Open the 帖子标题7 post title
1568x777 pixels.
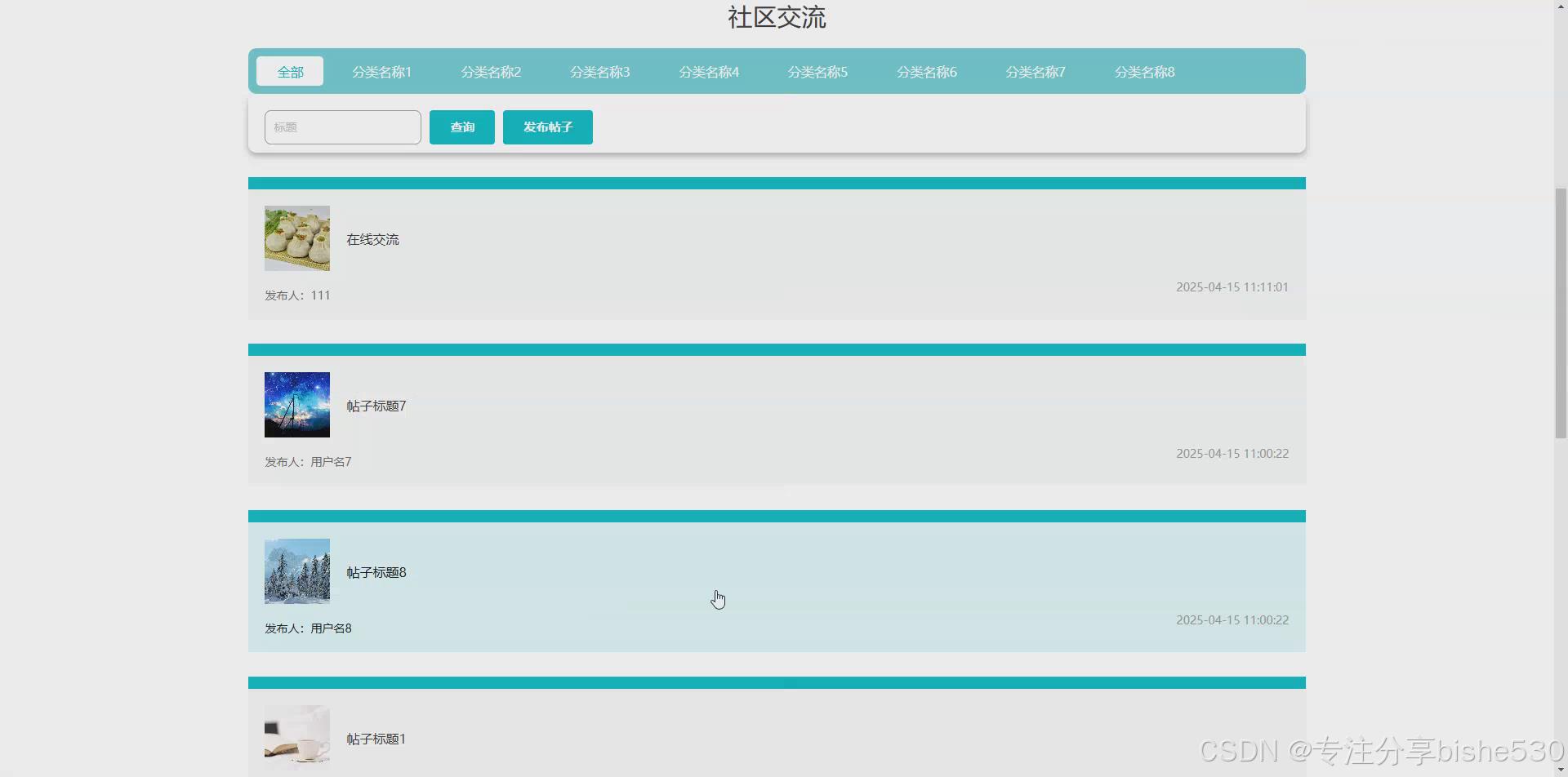pyautogui.click(x=376, y=406)
